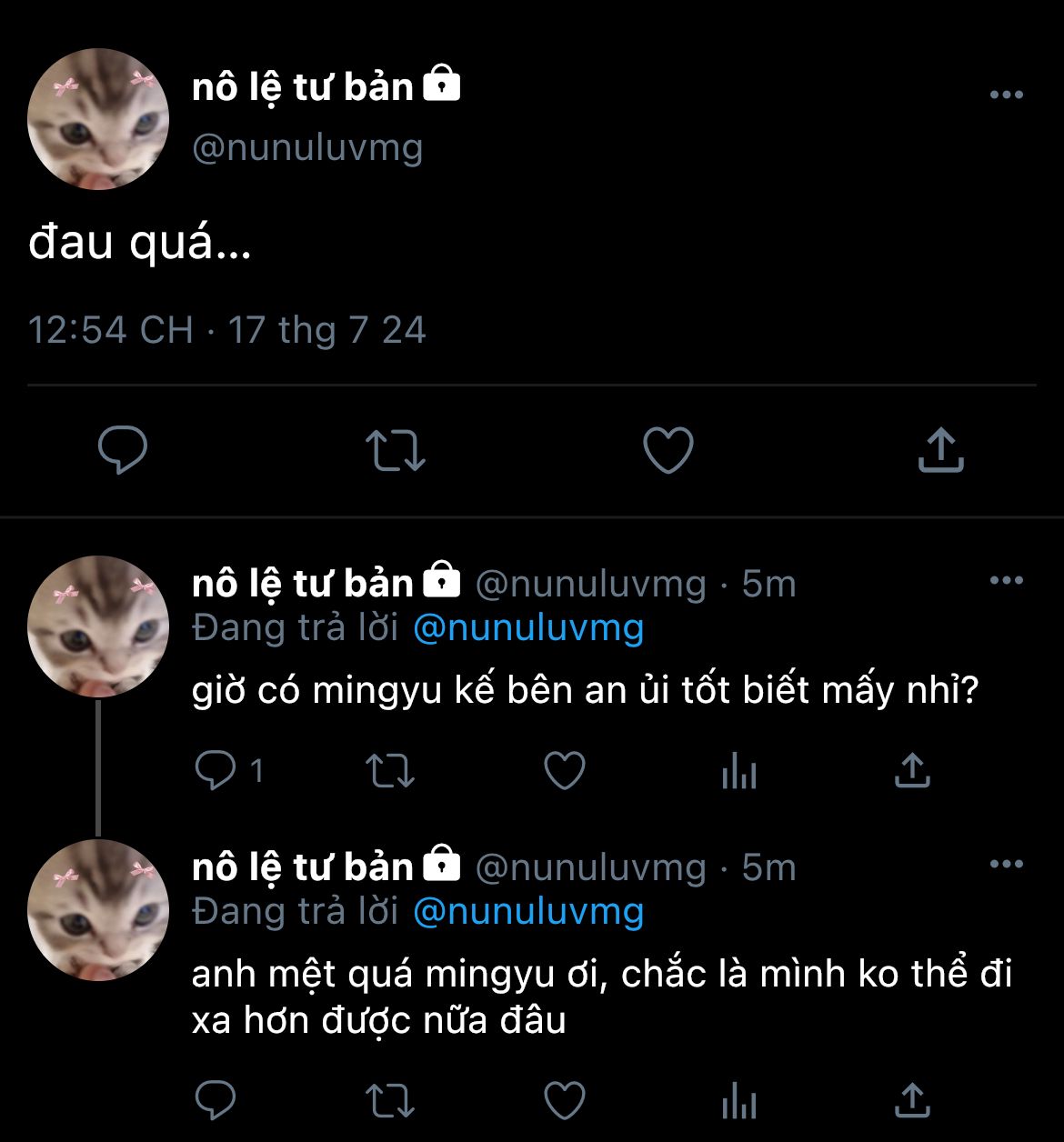Share the "anh mệt quá mingyu" tweet
Image resolution: width=1064 pixels, height=1142 pixels.
tap(912, 1100)
